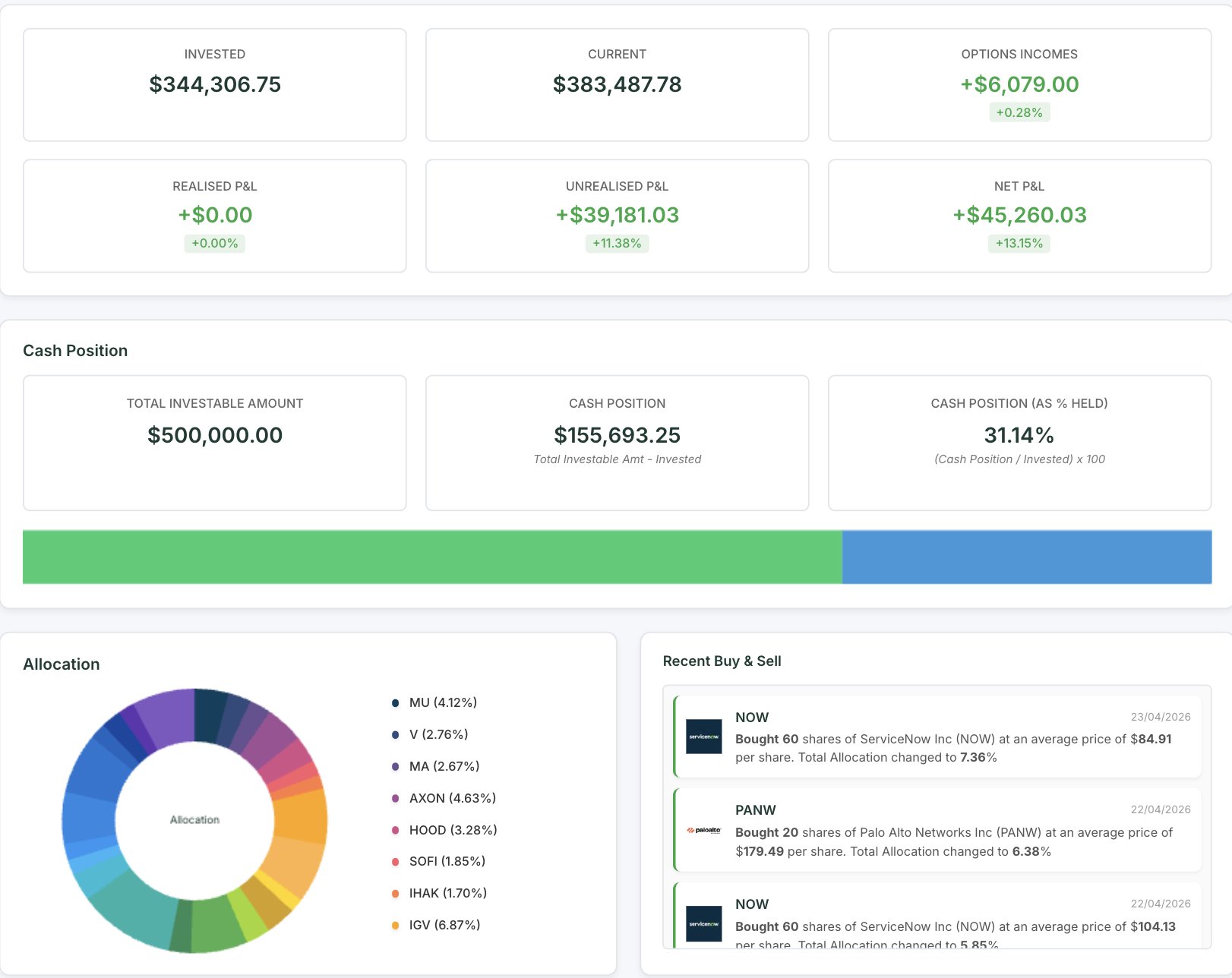The image size is (1232, 978).
Task: Toggle the V (2.76%) legend item
Action: click(430, 734)
